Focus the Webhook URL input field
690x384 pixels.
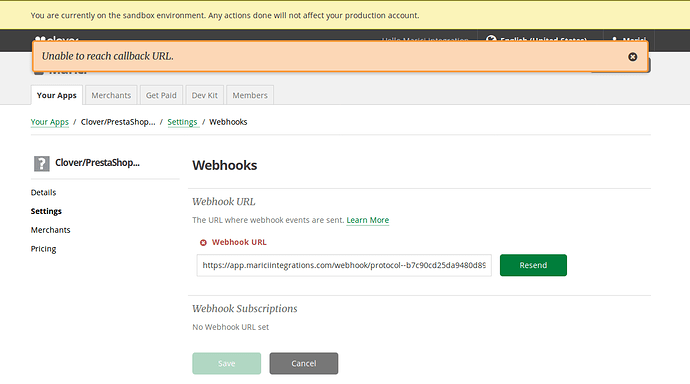344,265
